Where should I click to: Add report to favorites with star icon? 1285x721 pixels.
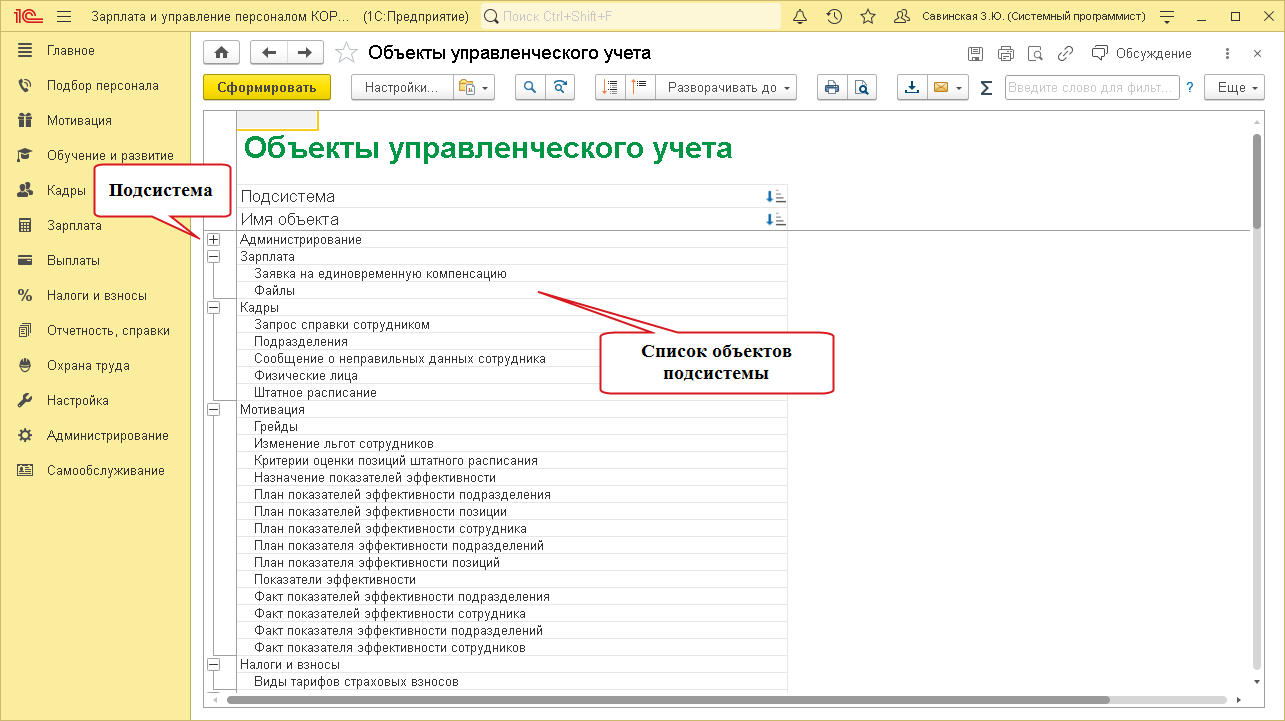click(x=345, y=53)
